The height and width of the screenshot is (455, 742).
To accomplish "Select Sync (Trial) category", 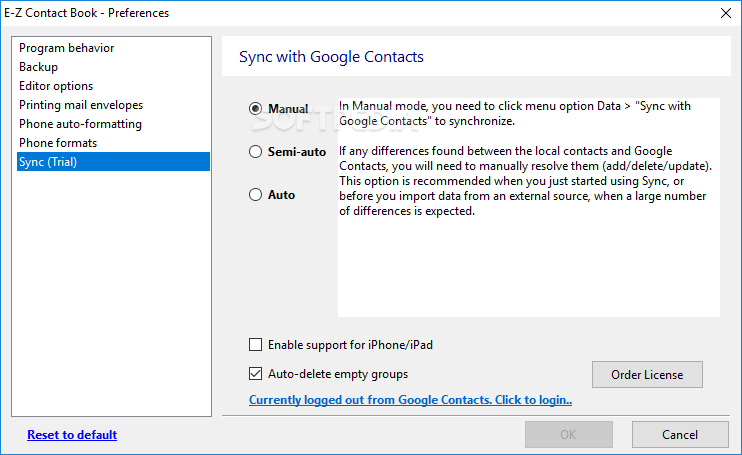I will tap(113, 162).
